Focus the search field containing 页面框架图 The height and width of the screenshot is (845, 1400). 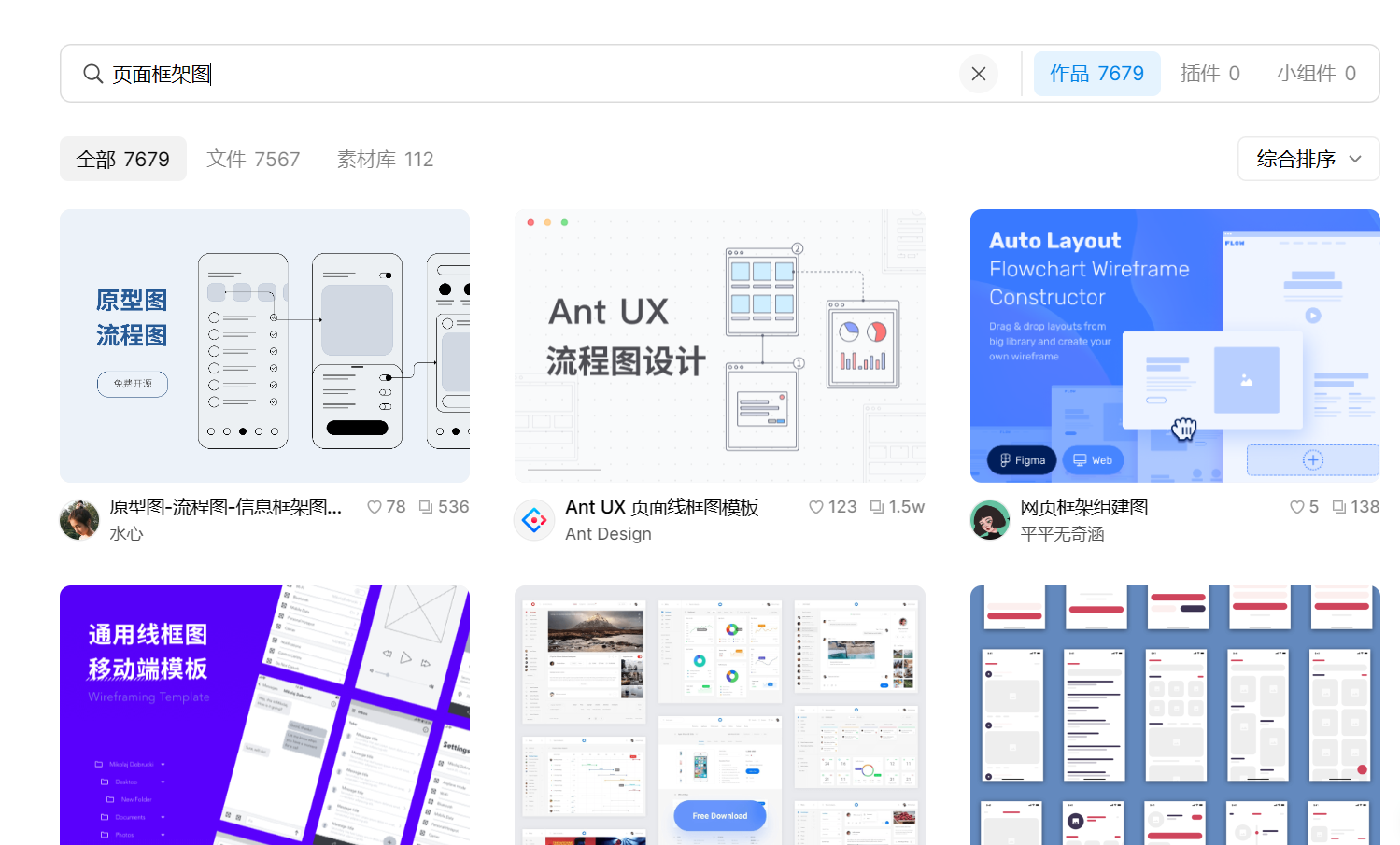[x=532, y=74]
